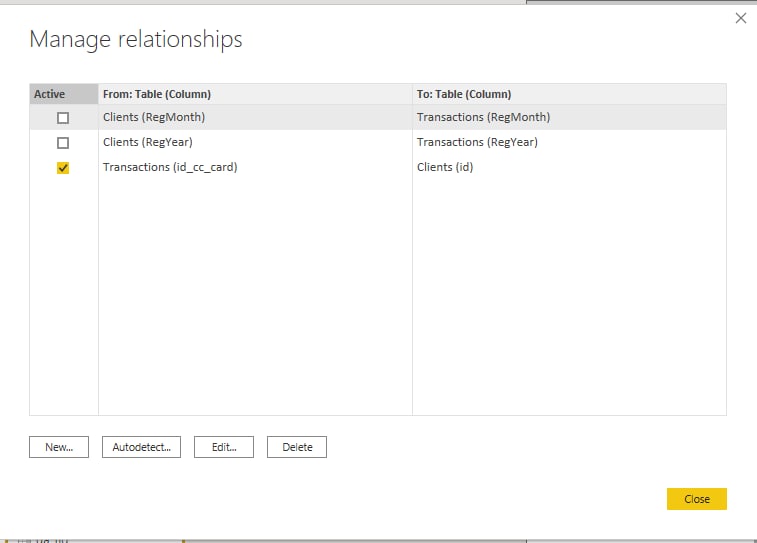Screen dimensions: 757x543
Task: Activate the Clients (RegYear) relationship checkbox
Action: [x=63, y=143]
